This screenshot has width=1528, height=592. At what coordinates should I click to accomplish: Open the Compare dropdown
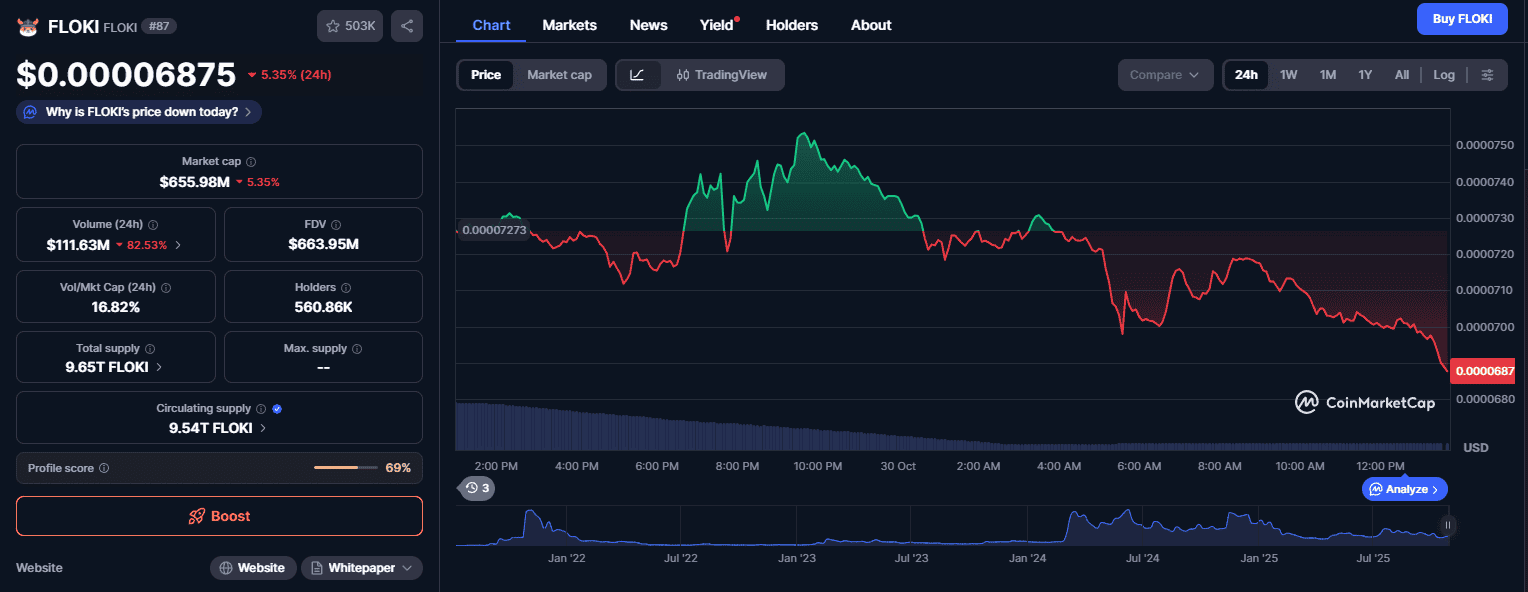tap(1164, 75)
